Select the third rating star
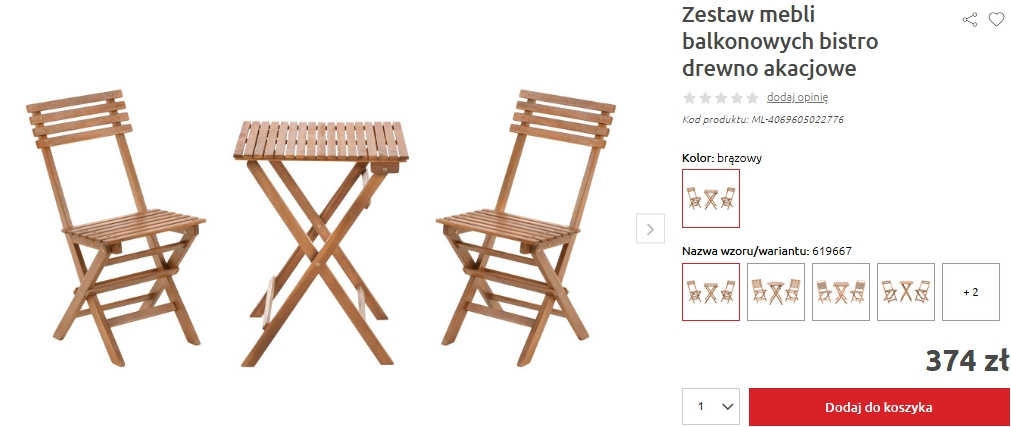 click(721, 98)
